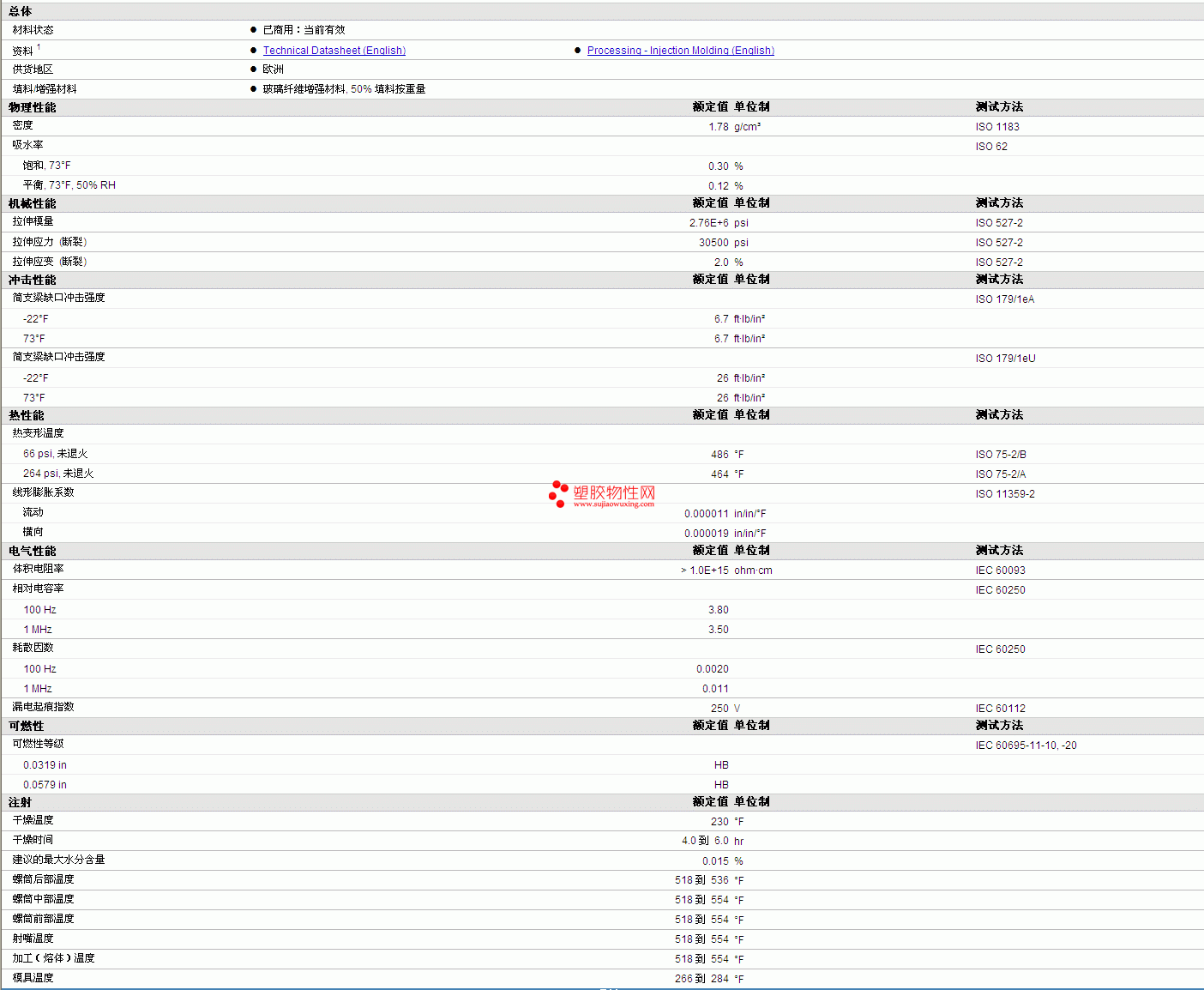Select the 热变形温度 row label
Image resolution: width=1204 pixels, height=990 pixels.
click(38, 433)
